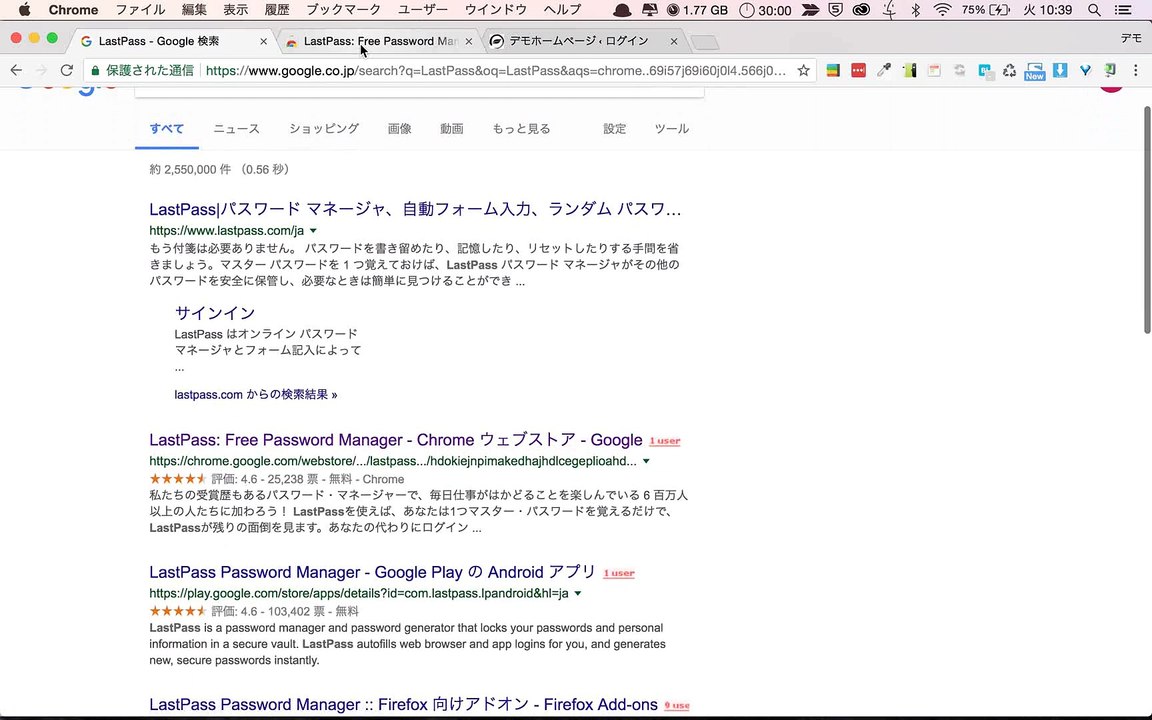Image resolution: width=1152 pixels, height=720 pixels.
Task: Click the green monitor extension icon
Action: (x=1110, y=71)
